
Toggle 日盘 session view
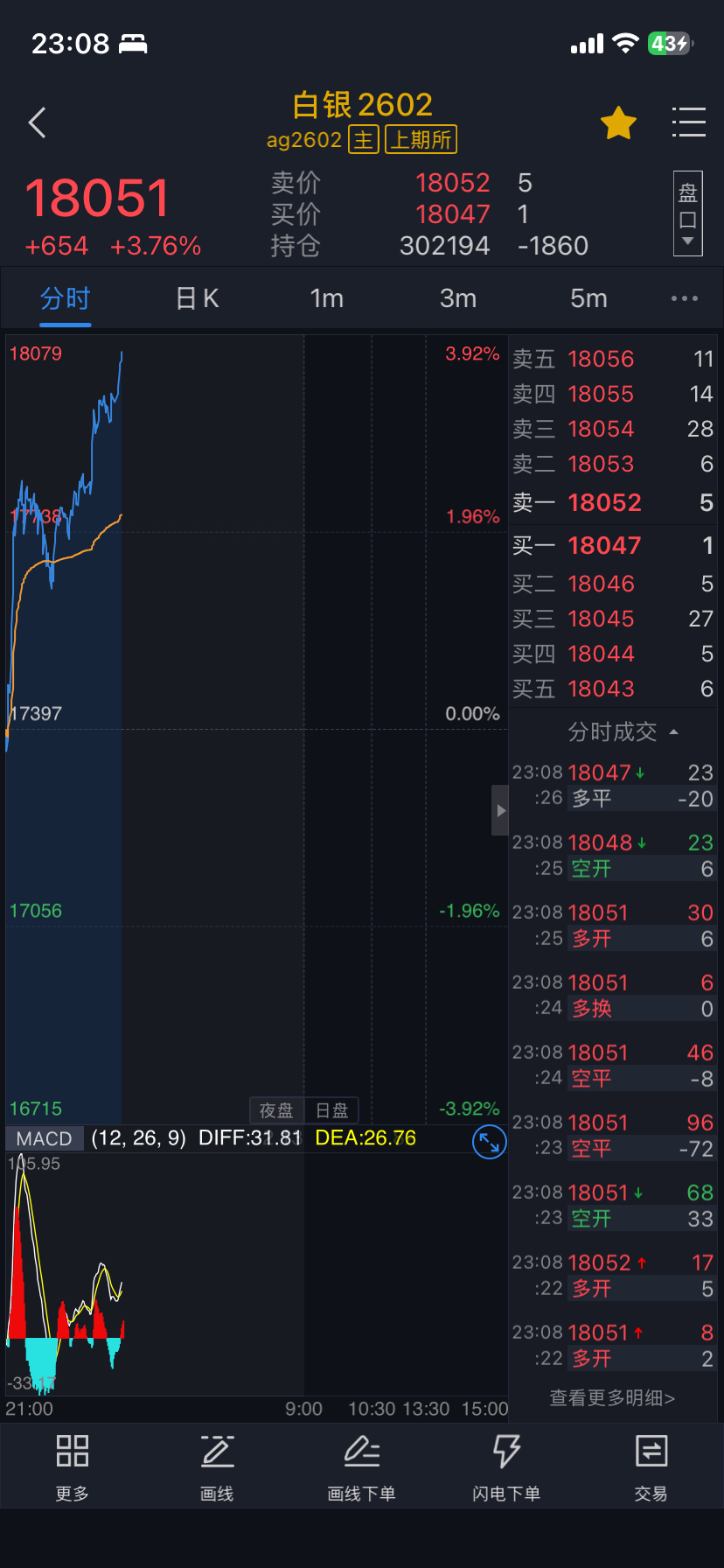(x=332, y=1110)
